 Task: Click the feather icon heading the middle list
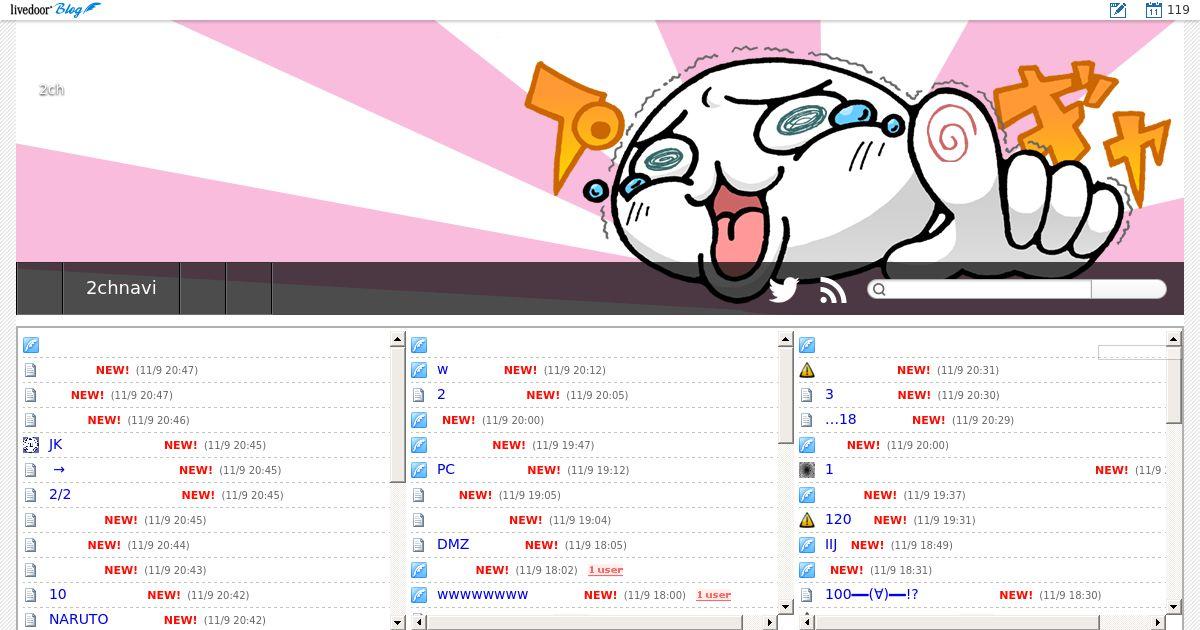point(419,345)
